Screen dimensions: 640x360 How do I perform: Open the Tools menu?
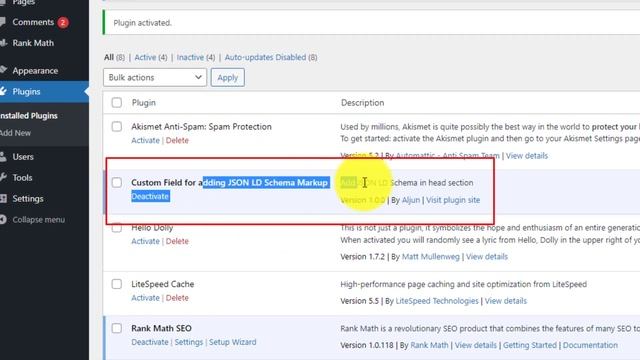coord(22,178)
